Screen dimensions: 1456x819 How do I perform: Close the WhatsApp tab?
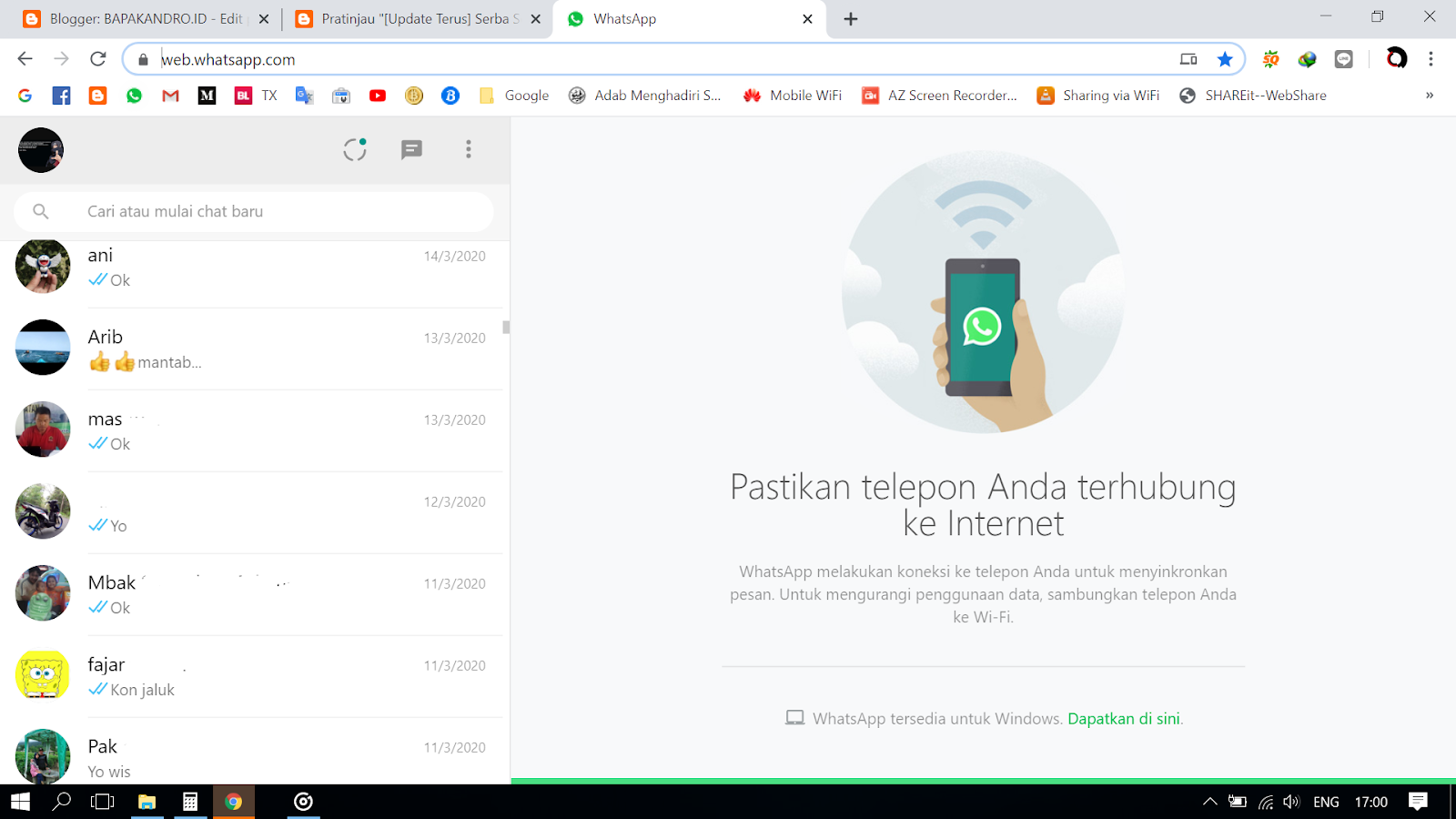(x=807, y=19)
